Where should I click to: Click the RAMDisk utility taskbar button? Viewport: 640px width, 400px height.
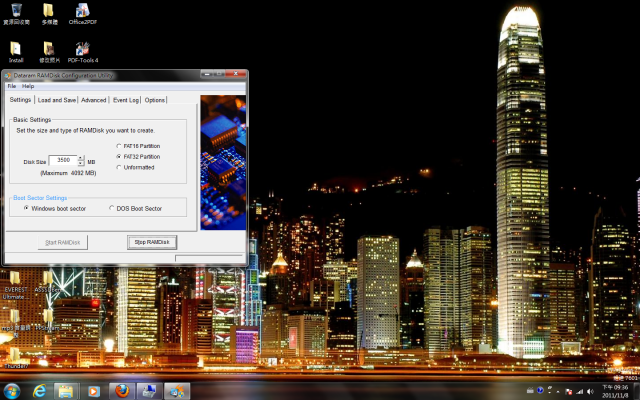click(x=177, y=391)
